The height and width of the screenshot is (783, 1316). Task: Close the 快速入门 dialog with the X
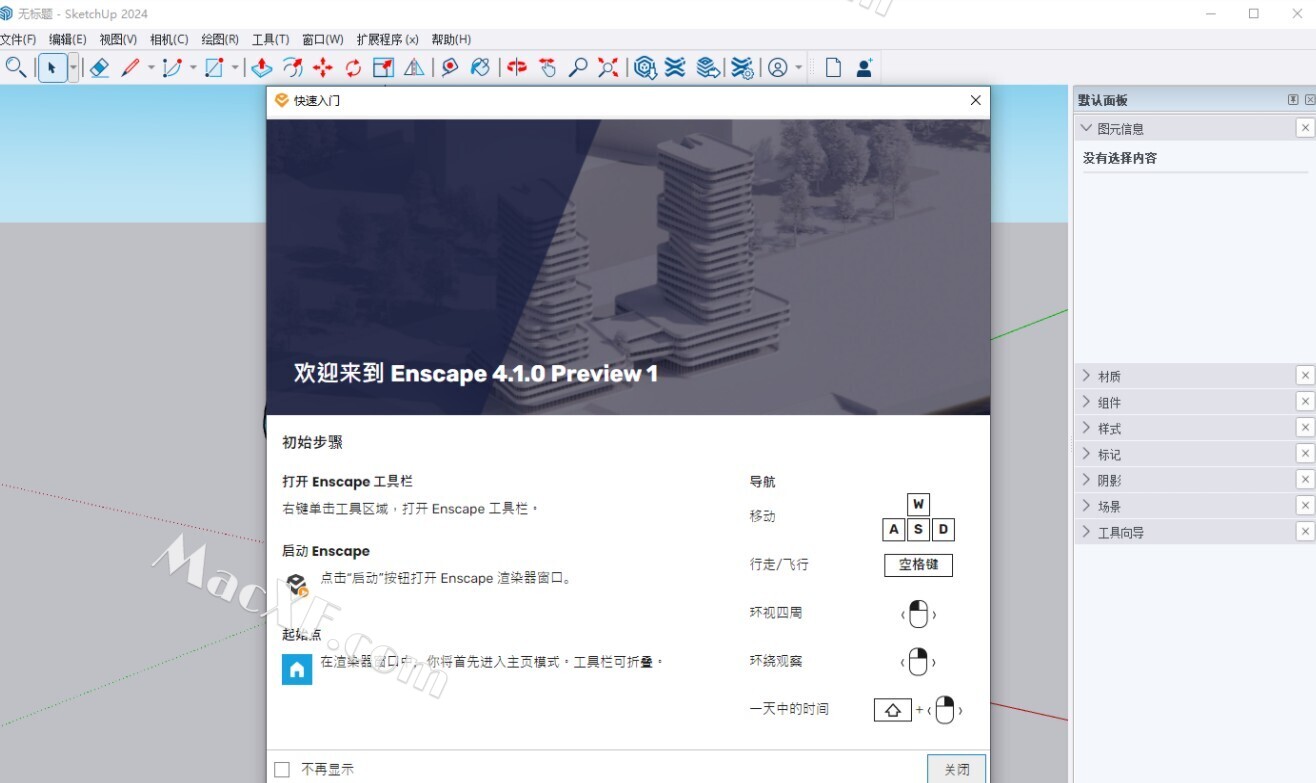coord(976,100)
